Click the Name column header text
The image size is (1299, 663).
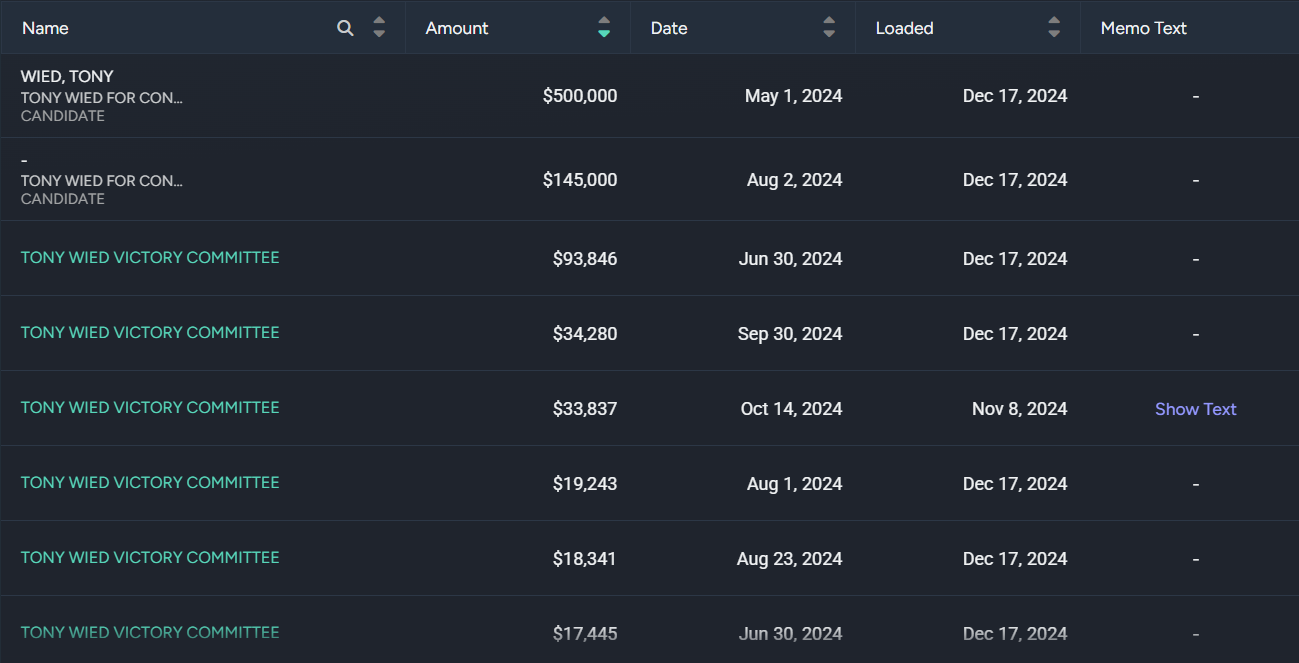coord(45,28)
